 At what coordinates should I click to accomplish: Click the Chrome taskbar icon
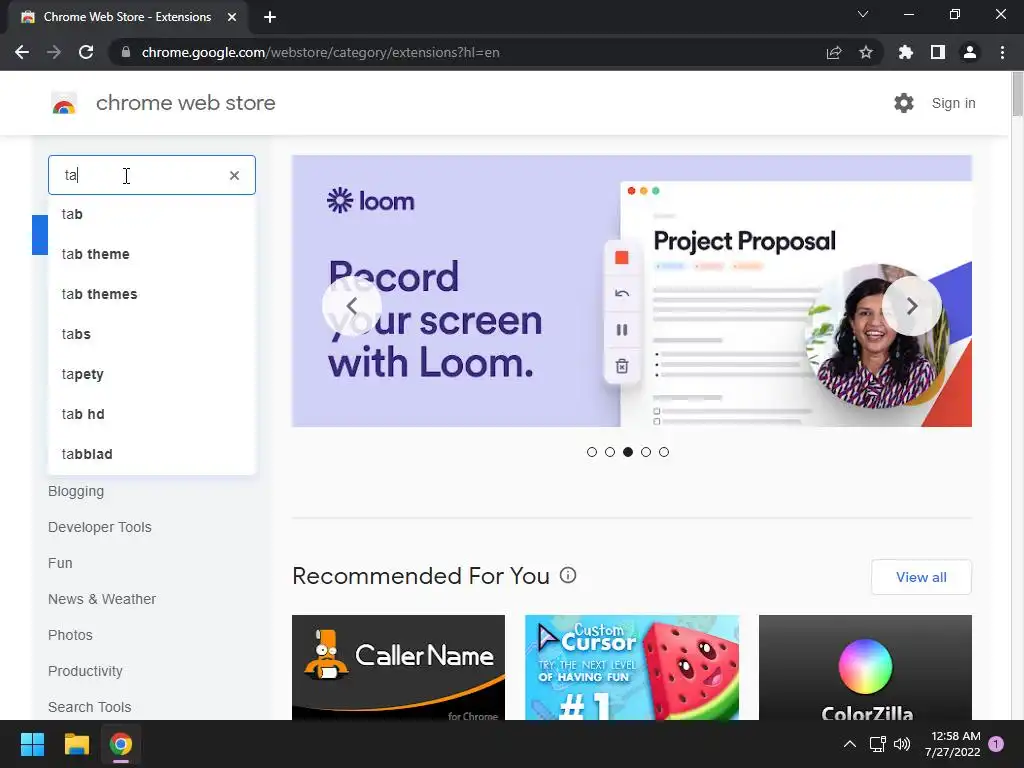pos(121,744)
